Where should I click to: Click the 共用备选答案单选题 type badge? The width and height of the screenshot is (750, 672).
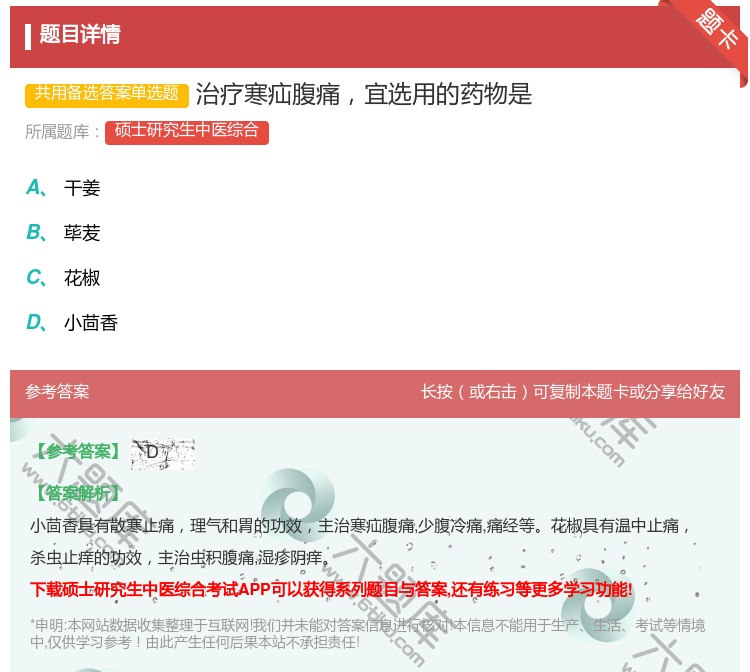pos(107,94)
